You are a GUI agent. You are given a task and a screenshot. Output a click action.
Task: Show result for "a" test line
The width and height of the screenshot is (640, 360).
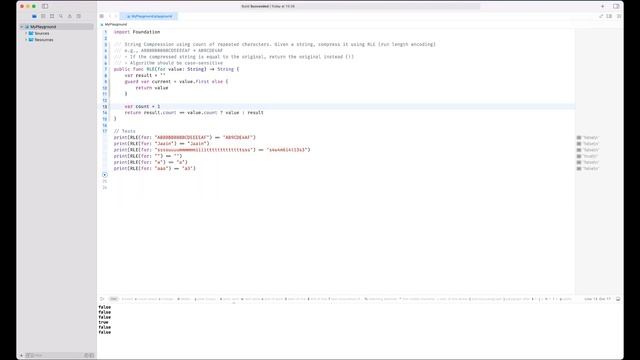579,162
